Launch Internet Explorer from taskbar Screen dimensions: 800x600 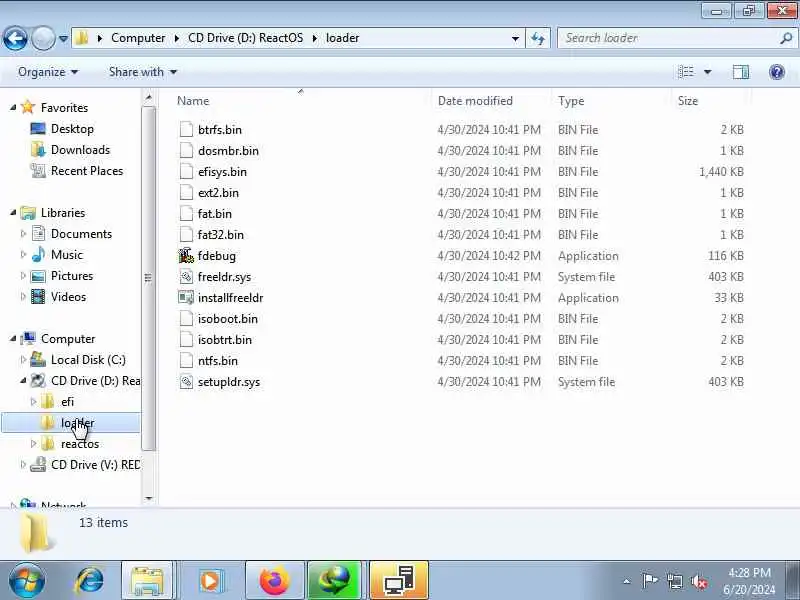click(x=90, y=581)
